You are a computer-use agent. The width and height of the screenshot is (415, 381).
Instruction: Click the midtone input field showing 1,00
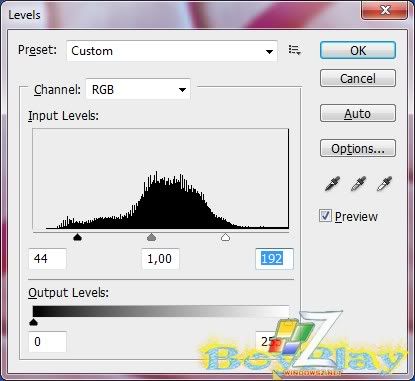161,259
